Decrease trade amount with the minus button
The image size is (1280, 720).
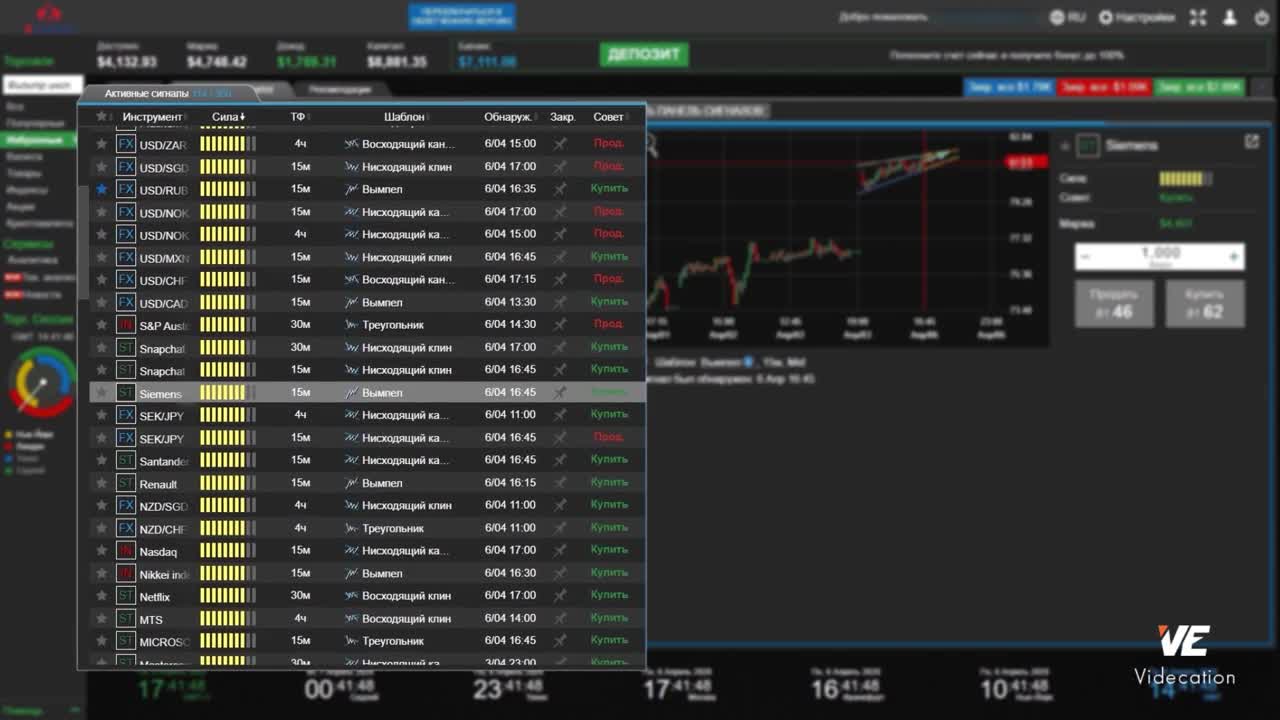pyautogui.click(x=1086, y=257)
